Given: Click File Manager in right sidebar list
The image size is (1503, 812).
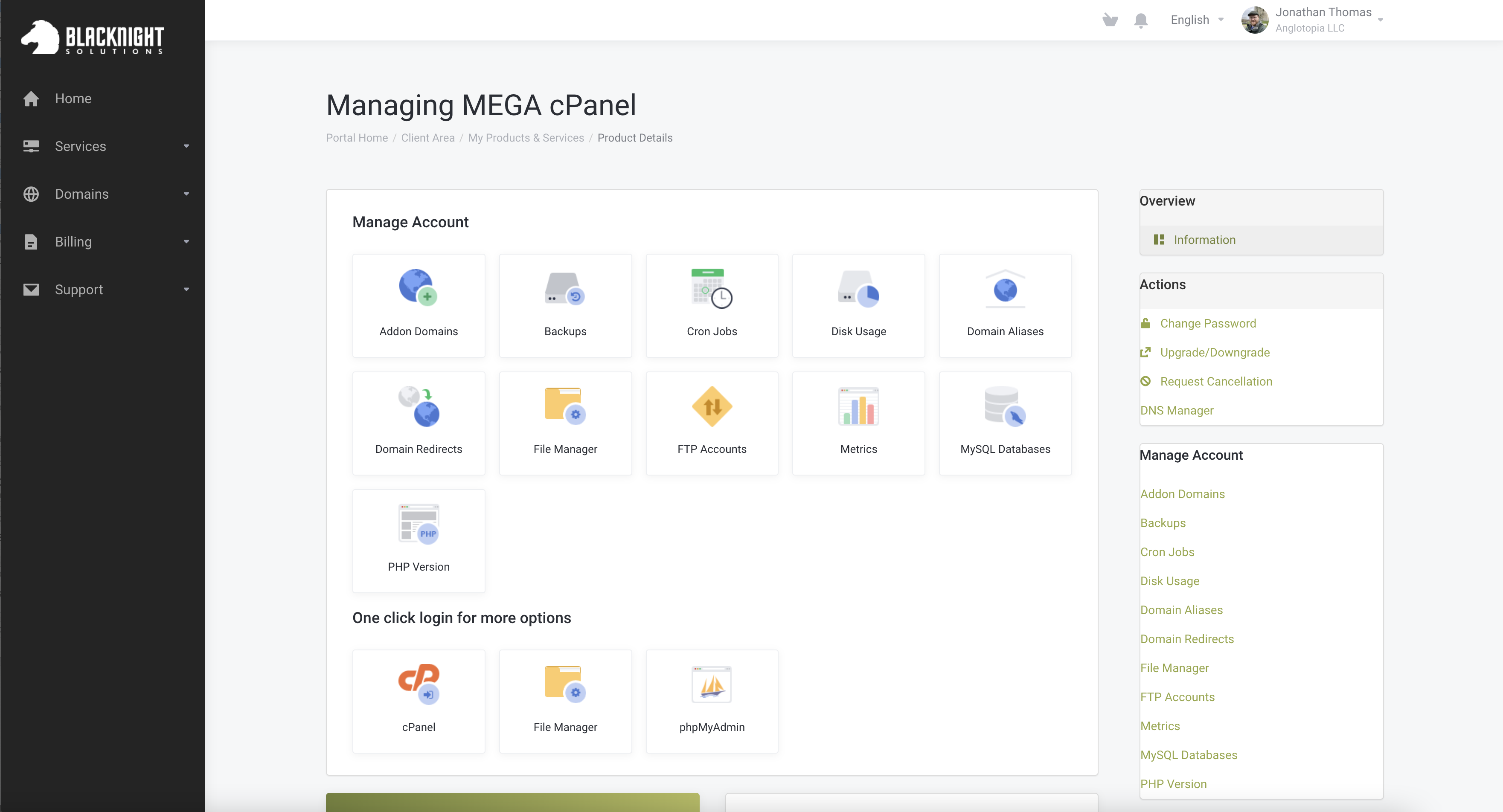Looking at the screenshot, I should [1174, 668].
